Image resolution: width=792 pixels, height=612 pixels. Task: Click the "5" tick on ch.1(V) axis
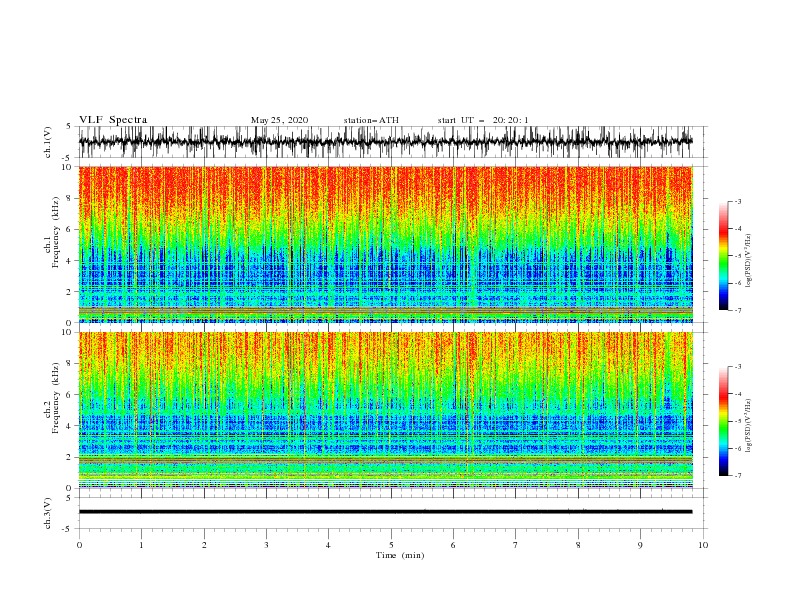point(69,126)
